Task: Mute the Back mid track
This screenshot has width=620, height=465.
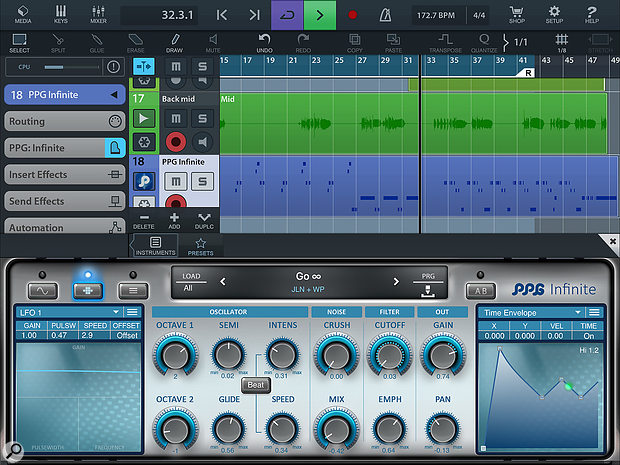Action: click(176, 118)
